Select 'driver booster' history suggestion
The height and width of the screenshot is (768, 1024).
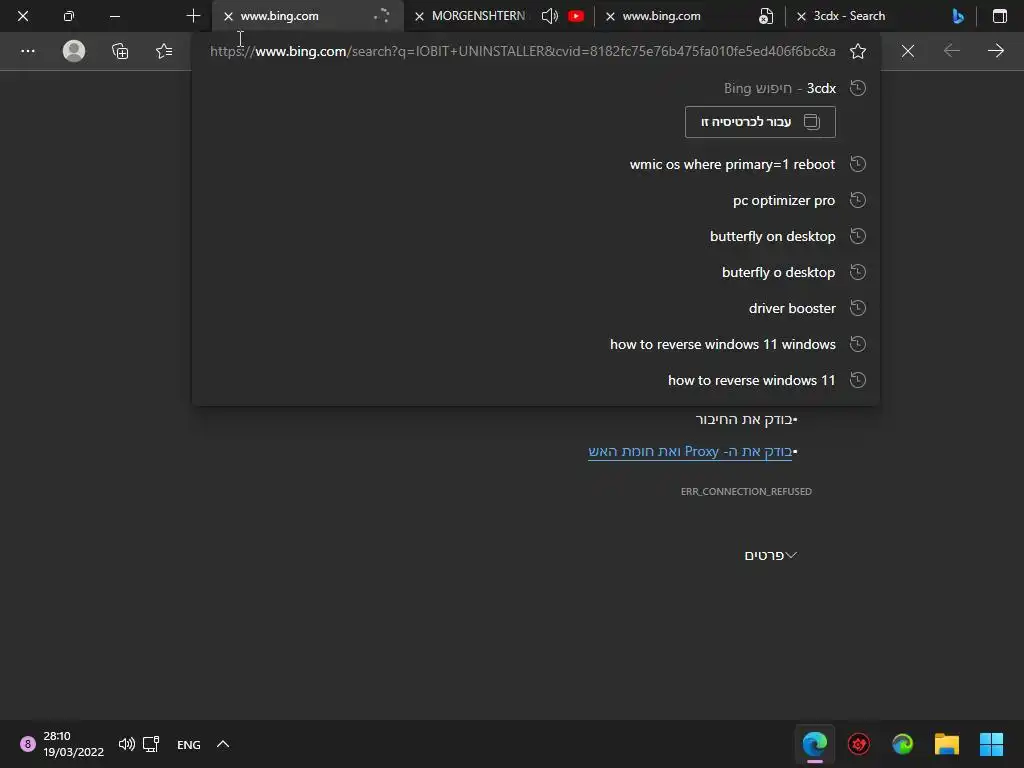tap(536, 308)
